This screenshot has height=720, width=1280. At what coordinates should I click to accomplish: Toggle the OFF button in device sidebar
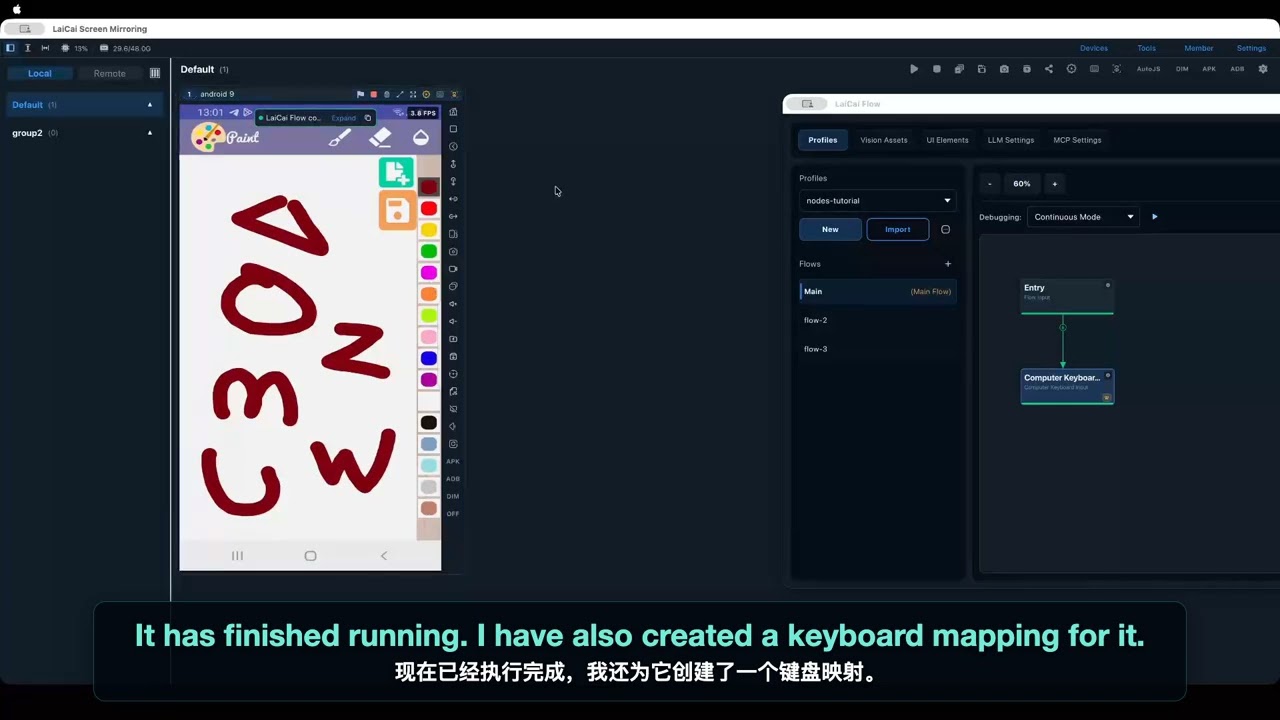click(453, 514)
